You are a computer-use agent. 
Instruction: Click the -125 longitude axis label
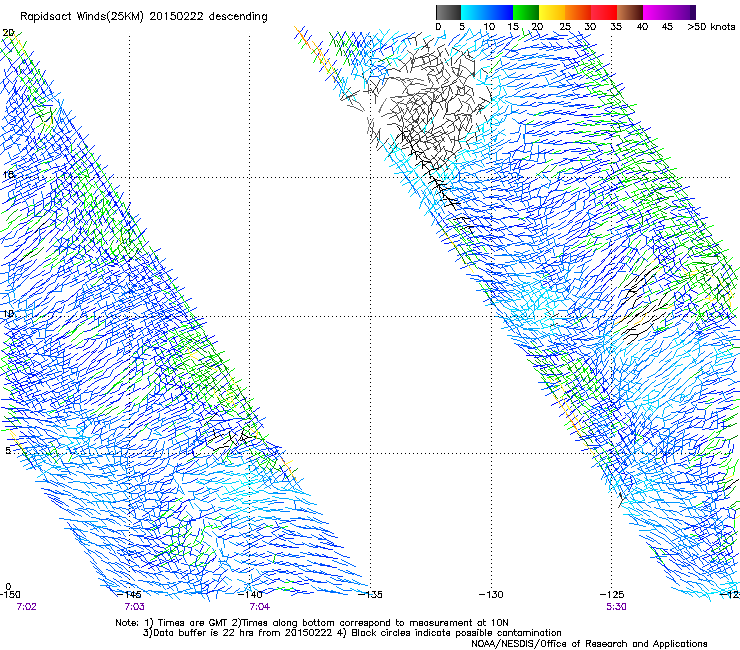[612, 595]
